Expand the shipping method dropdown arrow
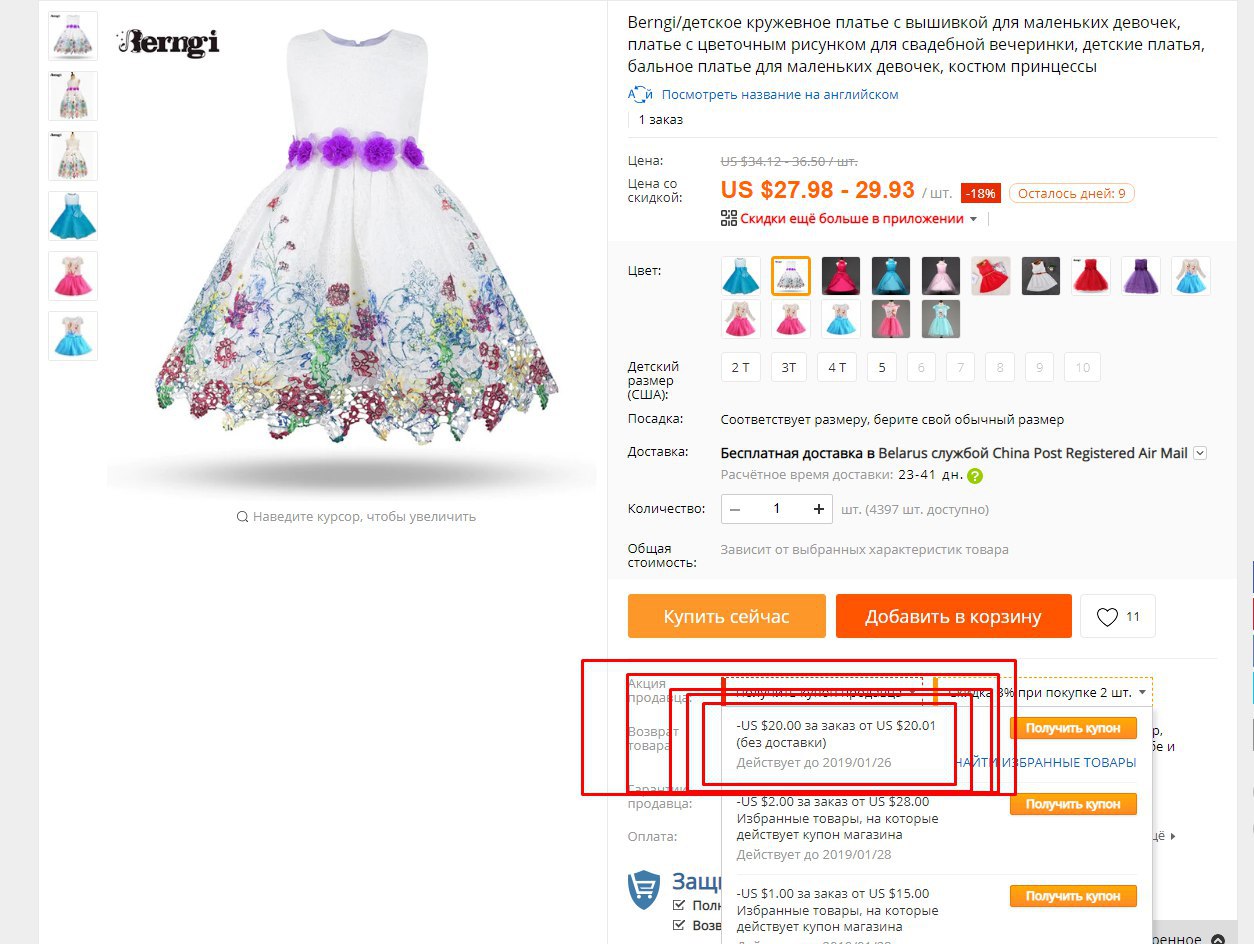This screenshot has width=1254, height=944. (1200, 453)
